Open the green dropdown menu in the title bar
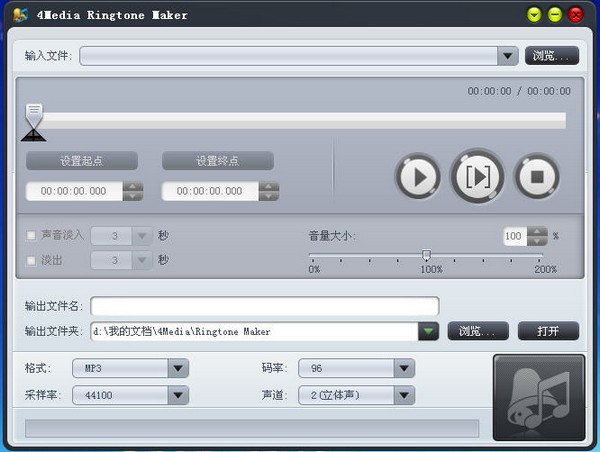The width and height of the screenshot is (600, 452). 534,15
